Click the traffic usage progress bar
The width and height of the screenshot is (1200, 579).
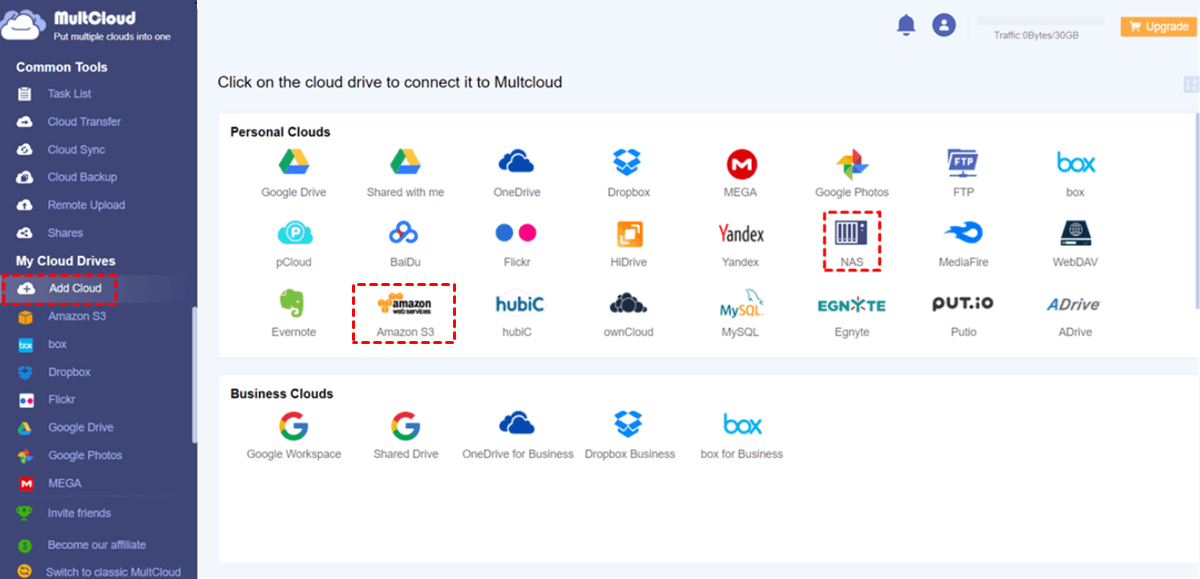click(x=1040, y=21)
